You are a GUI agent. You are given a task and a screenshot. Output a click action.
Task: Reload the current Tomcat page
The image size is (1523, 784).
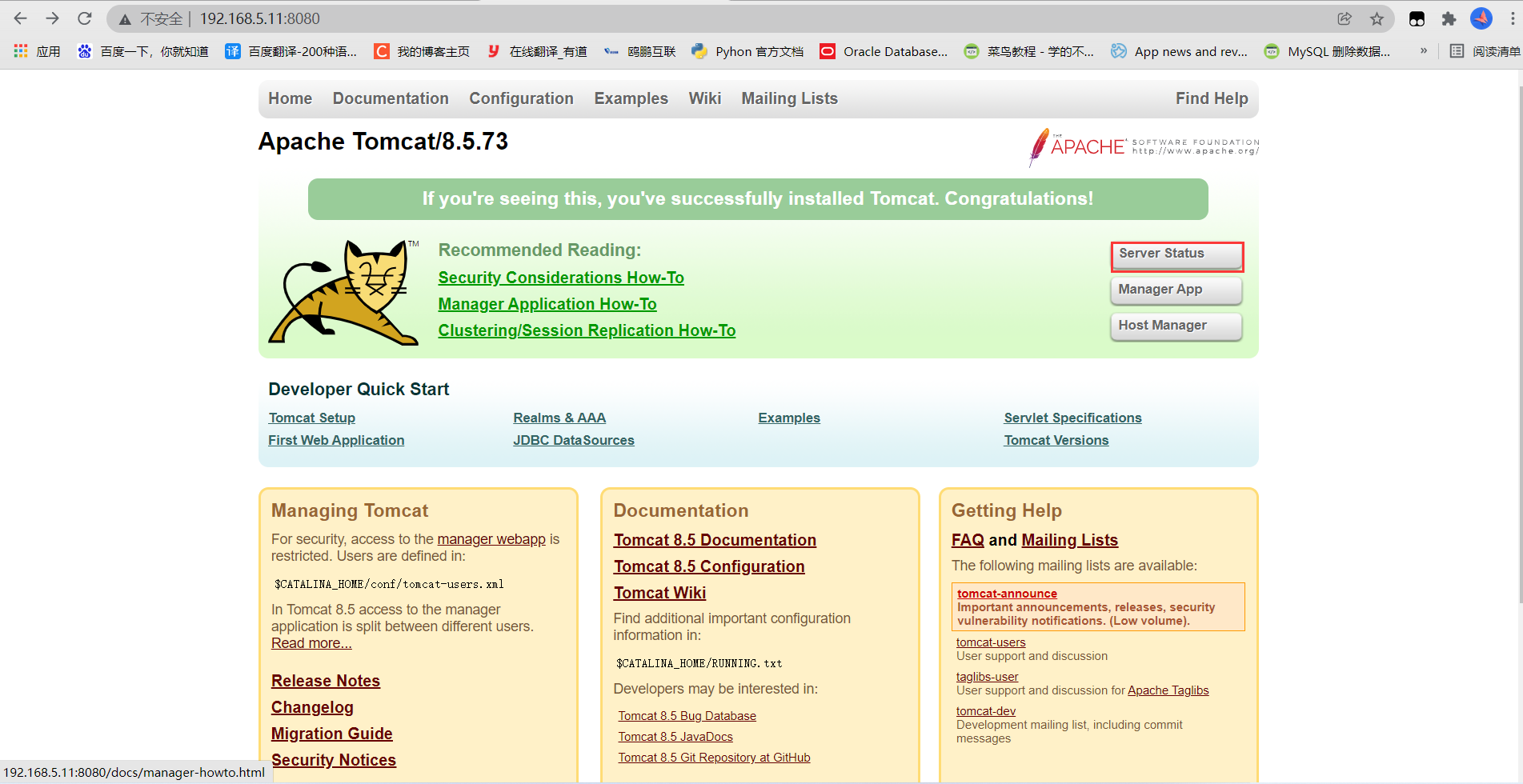point(85,18)
